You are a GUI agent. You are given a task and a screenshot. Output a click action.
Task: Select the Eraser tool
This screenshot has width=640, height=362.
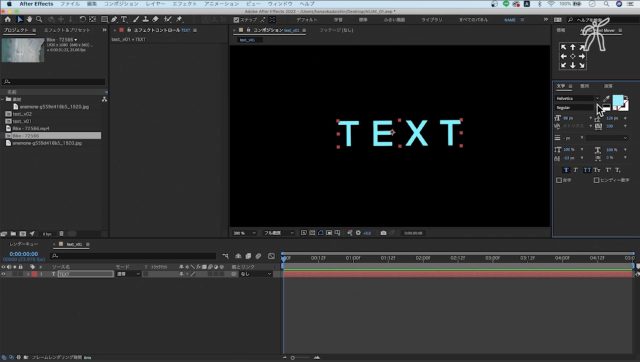155,19
